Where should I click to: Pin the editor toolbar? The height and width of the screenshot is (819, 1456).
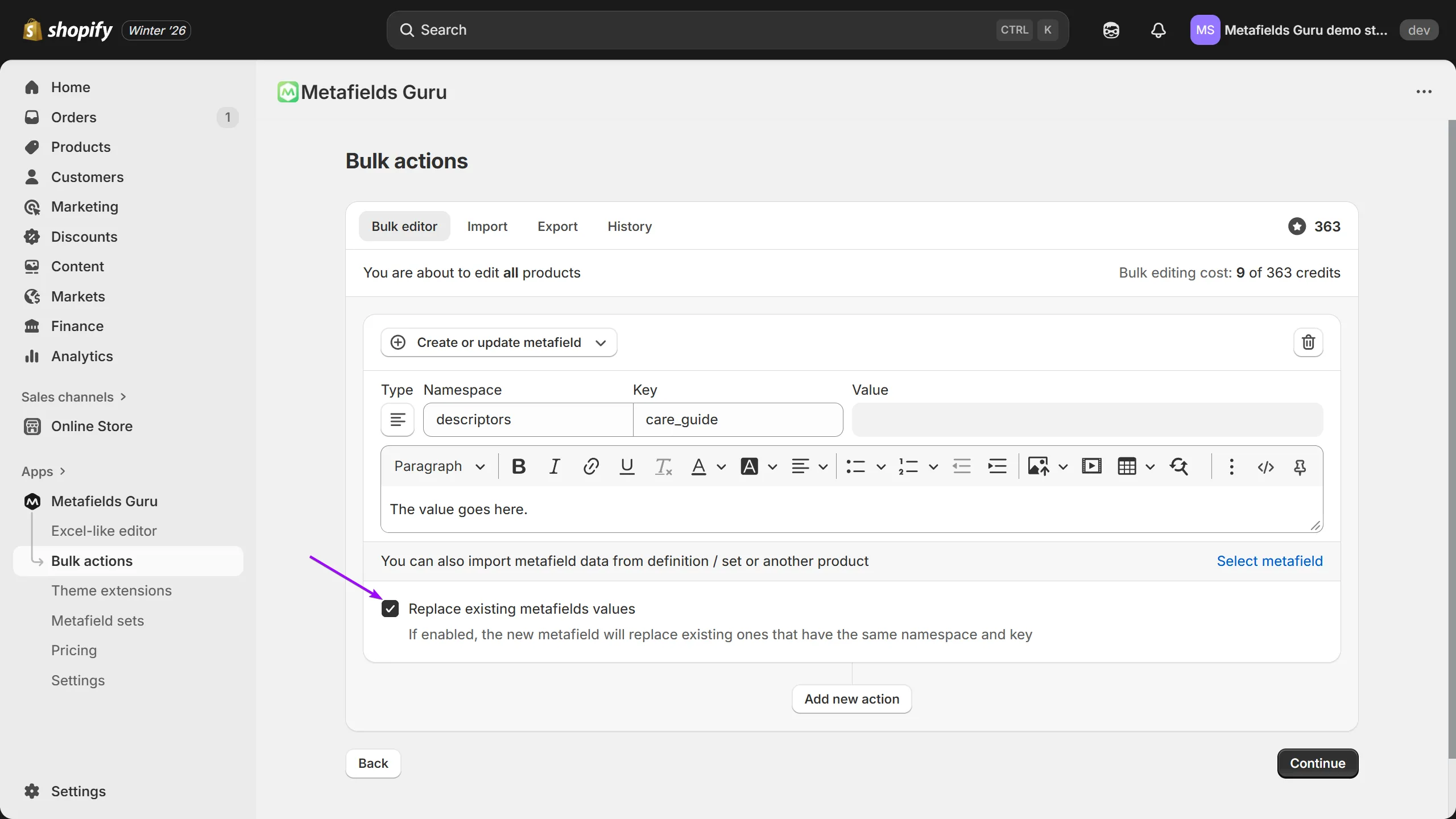[x=1300, y=466]
